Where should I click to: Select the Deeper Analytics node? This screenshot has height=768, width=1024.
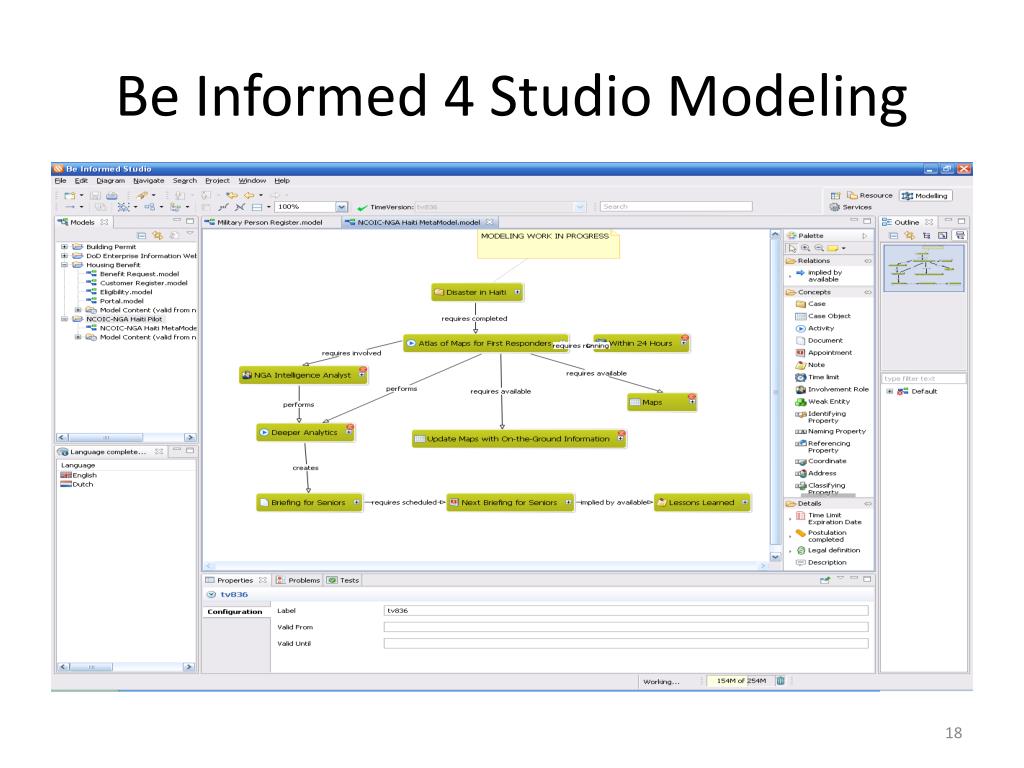[x=305, y=432]
